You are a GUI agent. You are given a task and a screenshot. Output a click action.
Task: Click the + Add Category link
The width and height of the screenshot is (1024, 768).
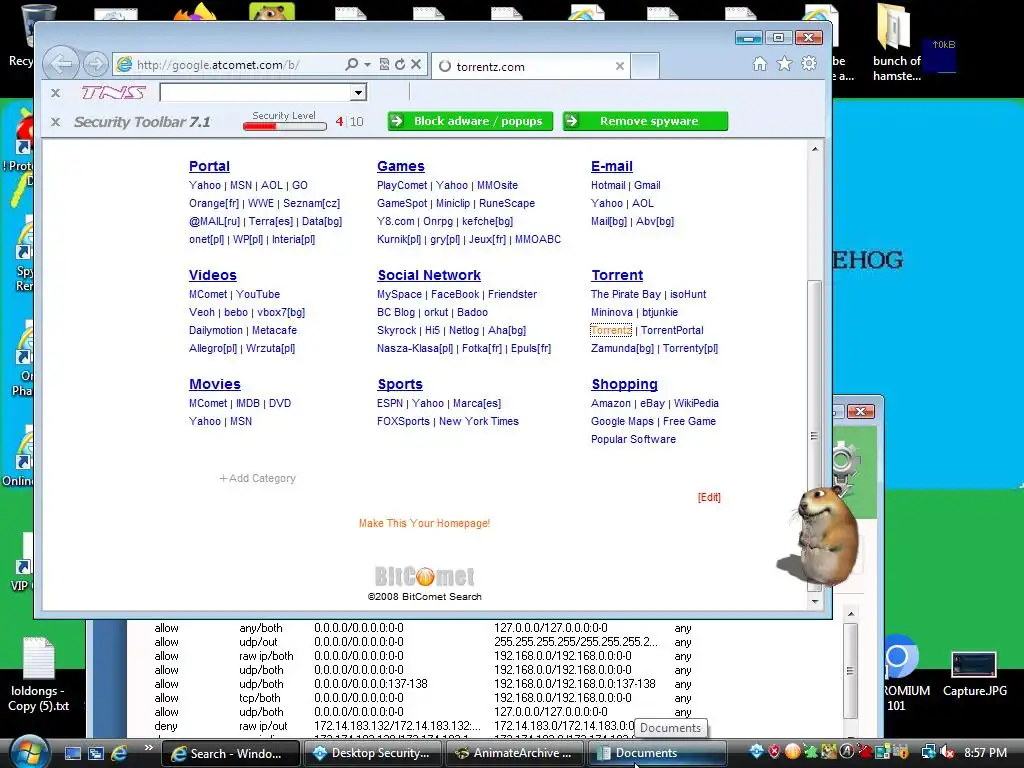click(257, 479)
